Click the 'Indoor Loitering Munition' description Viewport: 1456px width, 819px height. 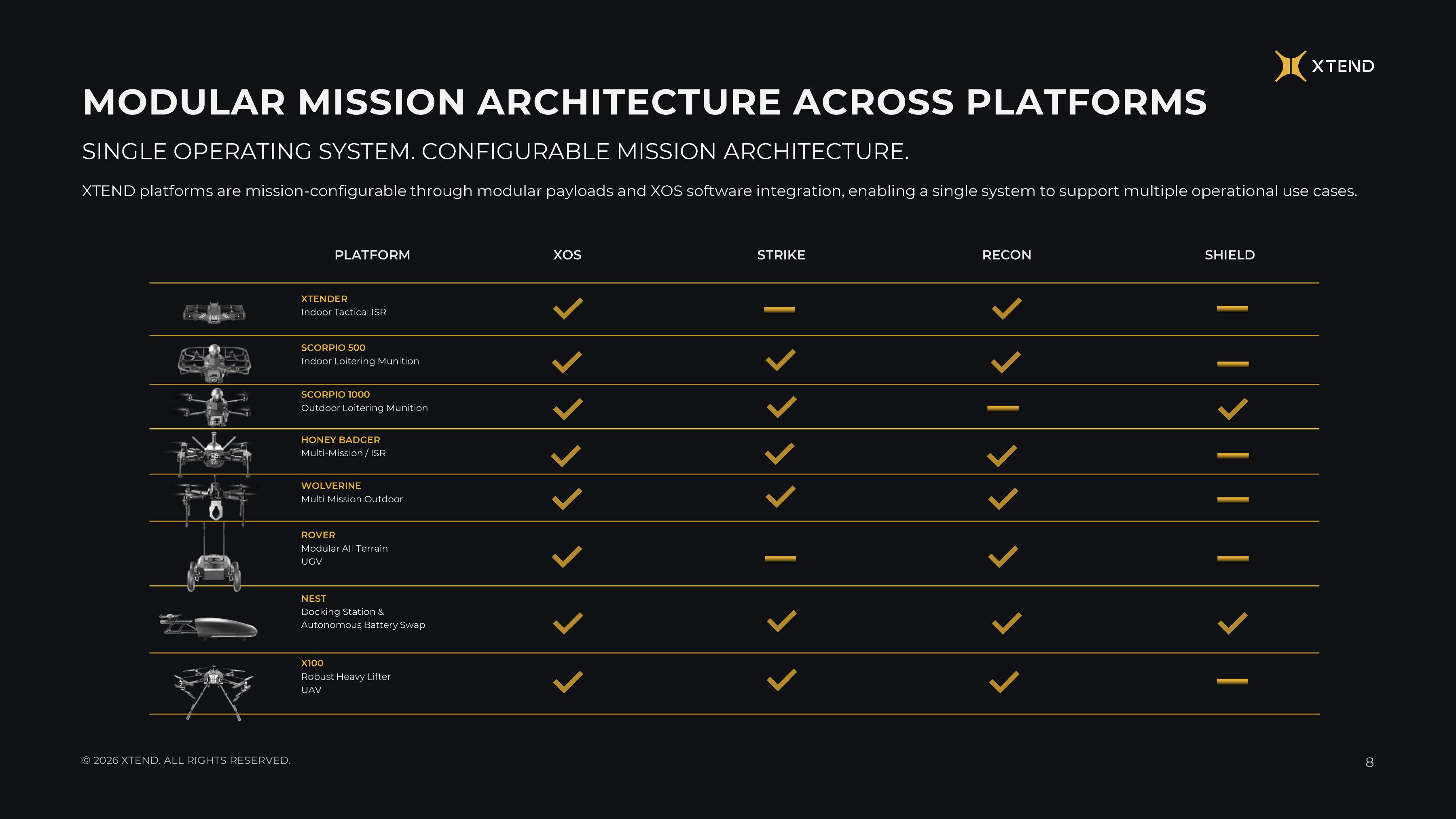[360, 361]
